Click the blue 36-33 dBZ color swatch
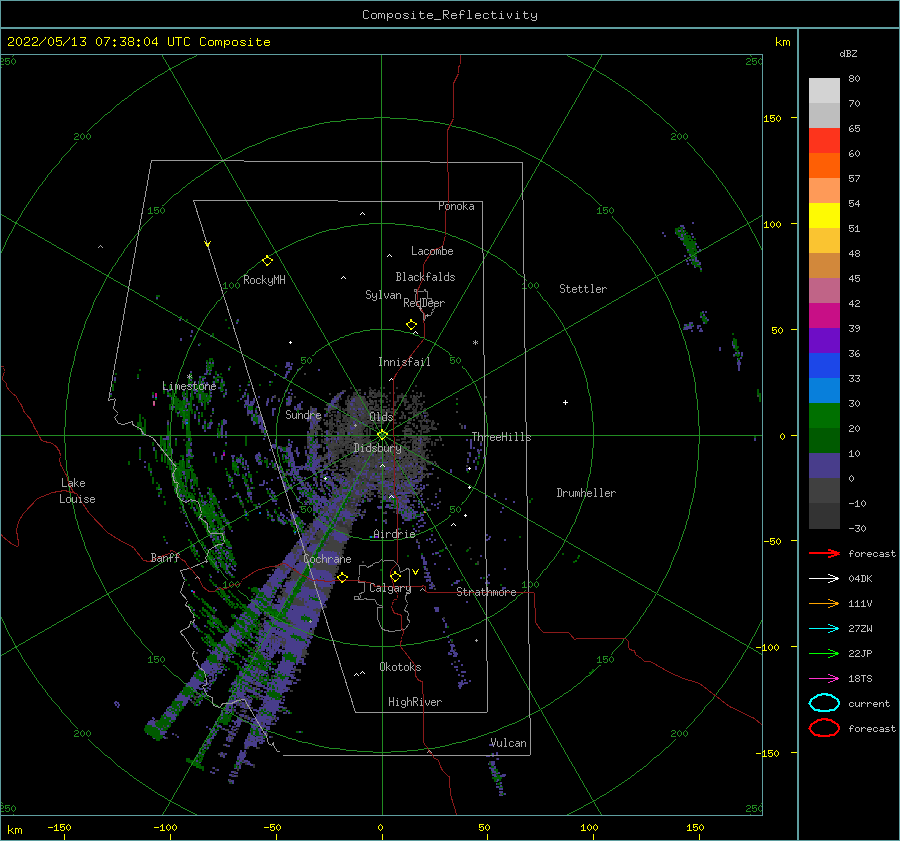 pyautogui.click(x=824, y=366)
